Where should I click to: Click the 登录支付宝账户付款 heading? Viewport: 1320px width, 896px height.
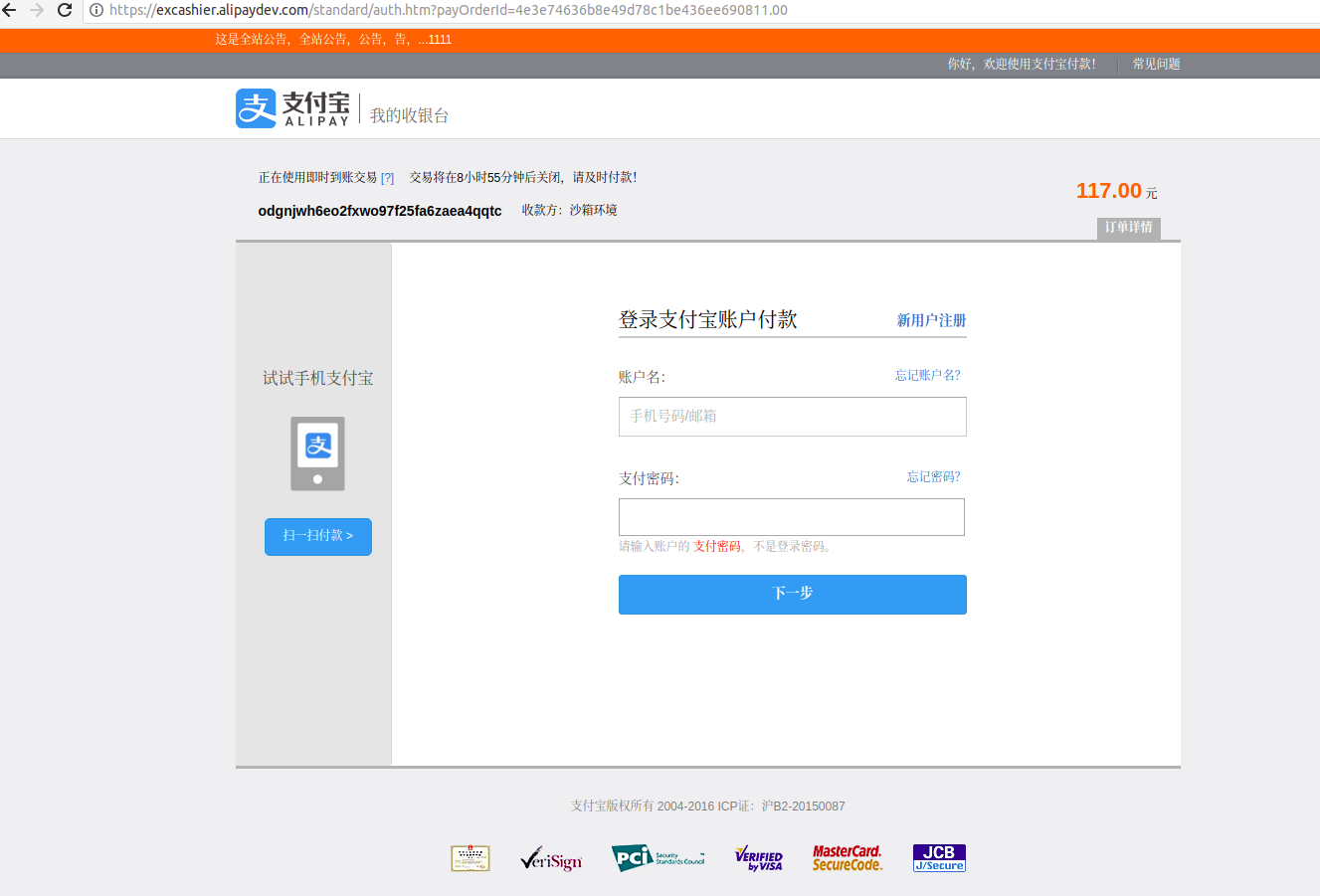(x=708, y=319)
